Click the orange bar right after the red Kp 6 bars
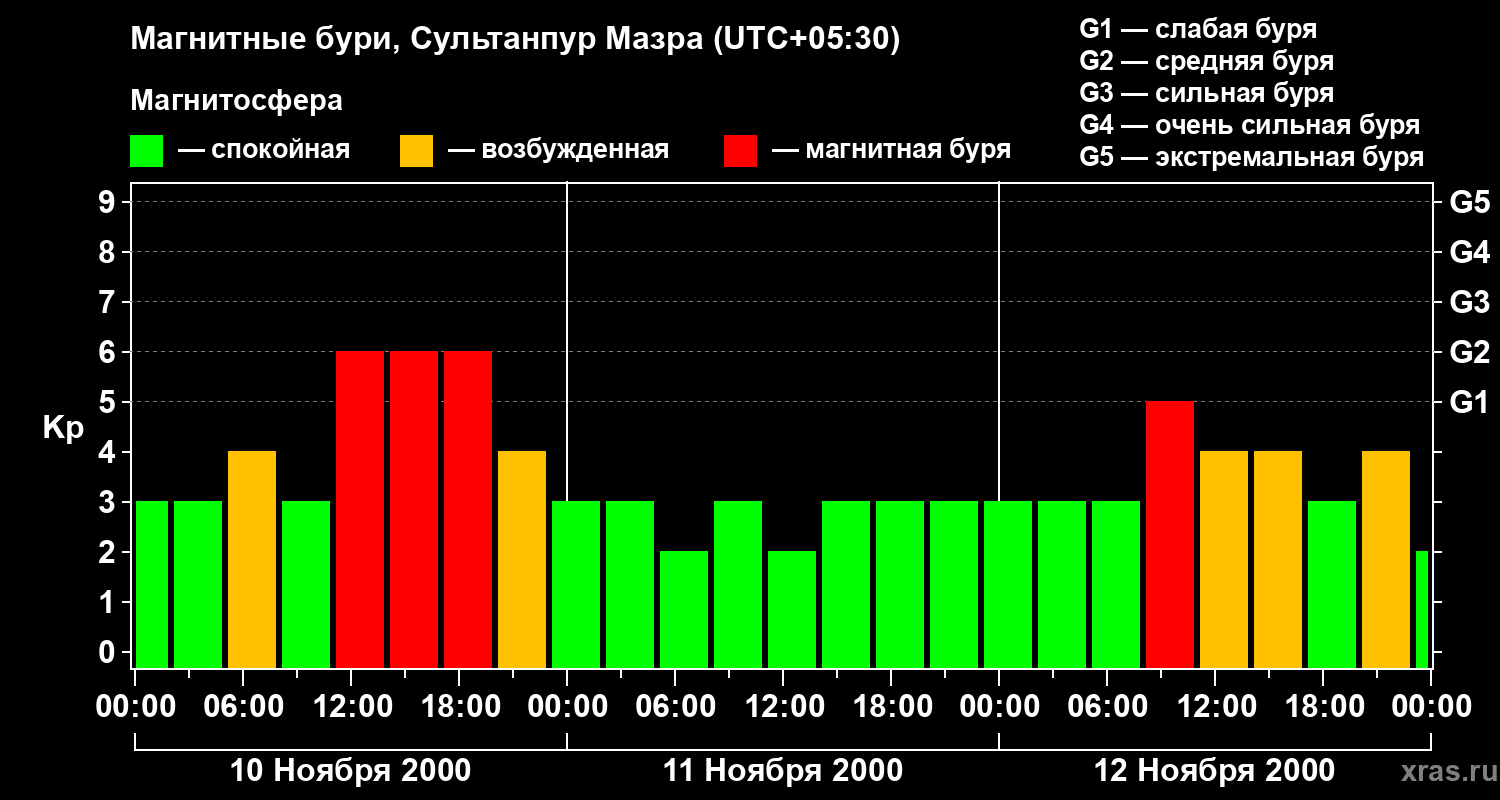 pos(522,559)
